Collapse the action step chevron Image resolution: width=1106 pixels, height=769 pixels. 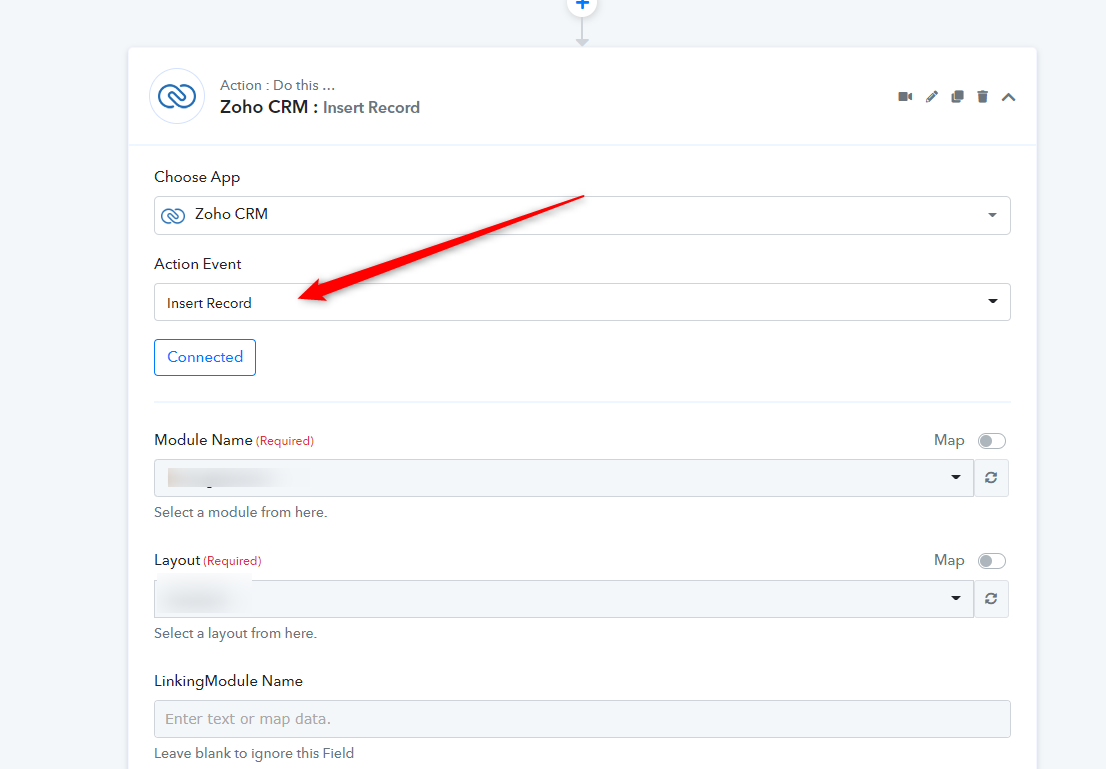(1009, 97)
